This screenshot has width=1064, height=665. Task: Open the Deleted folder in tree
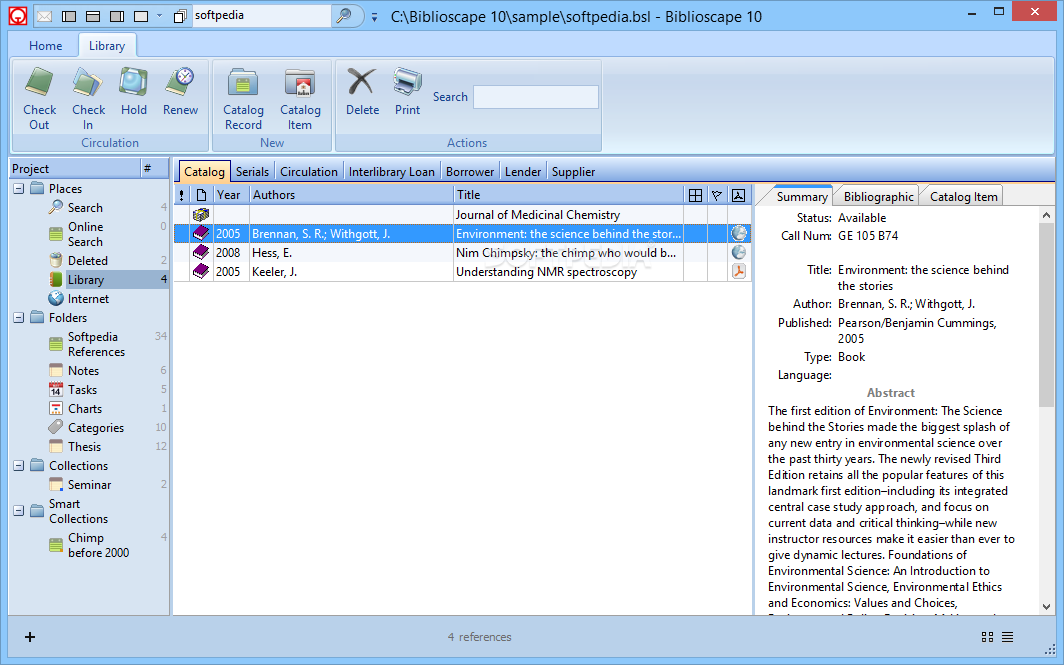(88, 261)
